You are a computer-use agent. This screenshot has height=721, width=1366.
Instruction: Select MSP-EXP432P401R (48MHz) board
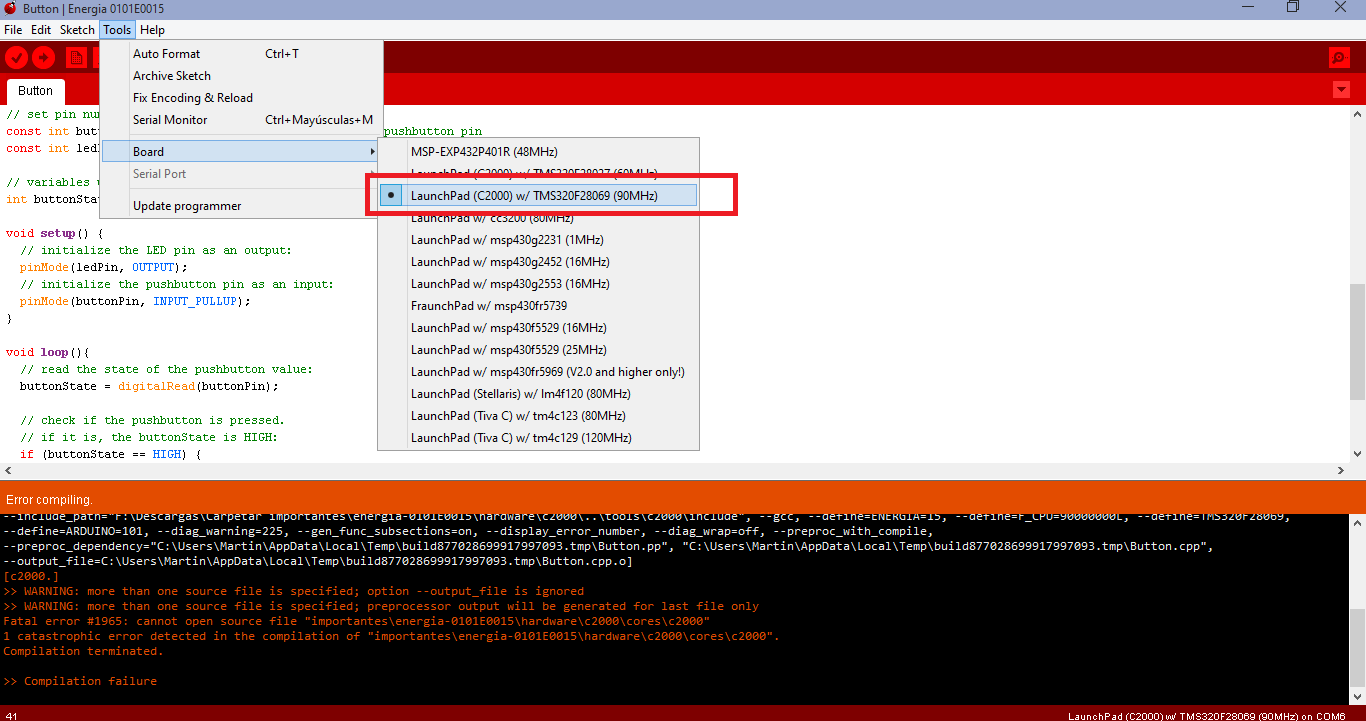tap(538, 152)
